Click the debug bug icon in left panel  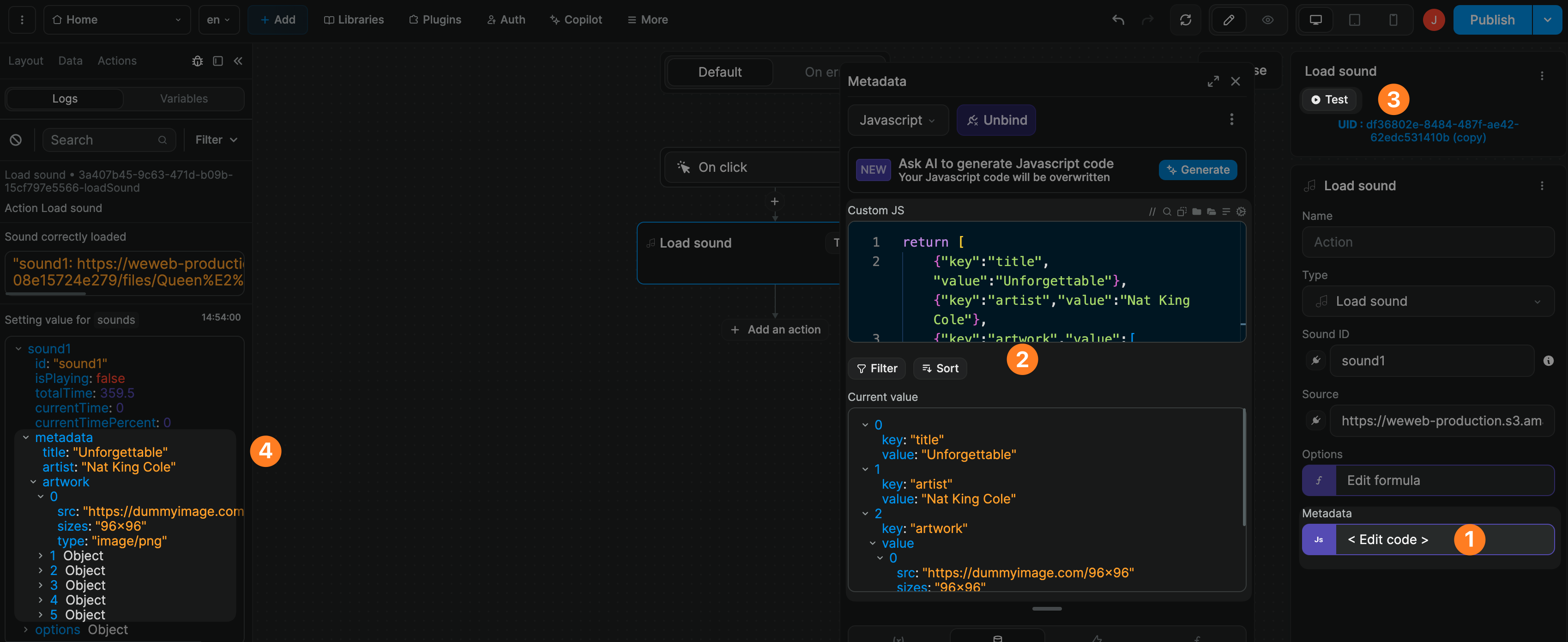pyautogui.click(x=197, y=61)
